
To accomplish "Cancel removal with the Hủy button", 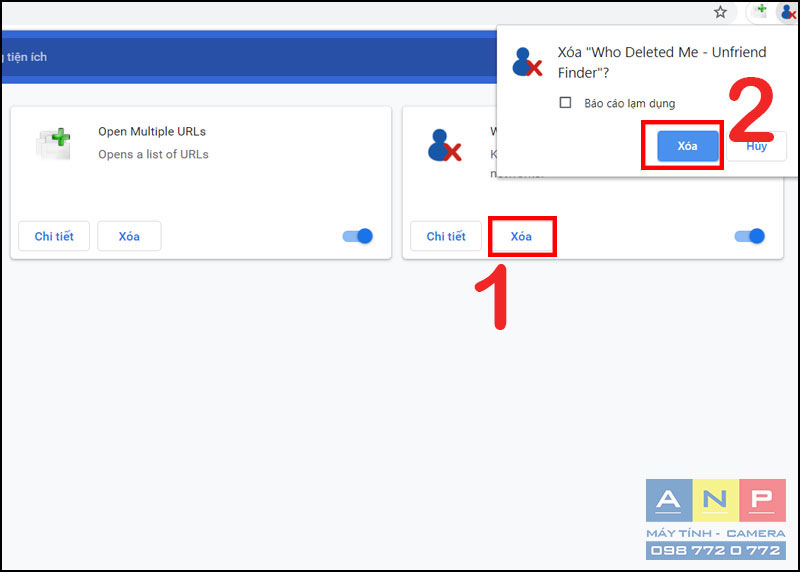I will (x=757, y=146).
